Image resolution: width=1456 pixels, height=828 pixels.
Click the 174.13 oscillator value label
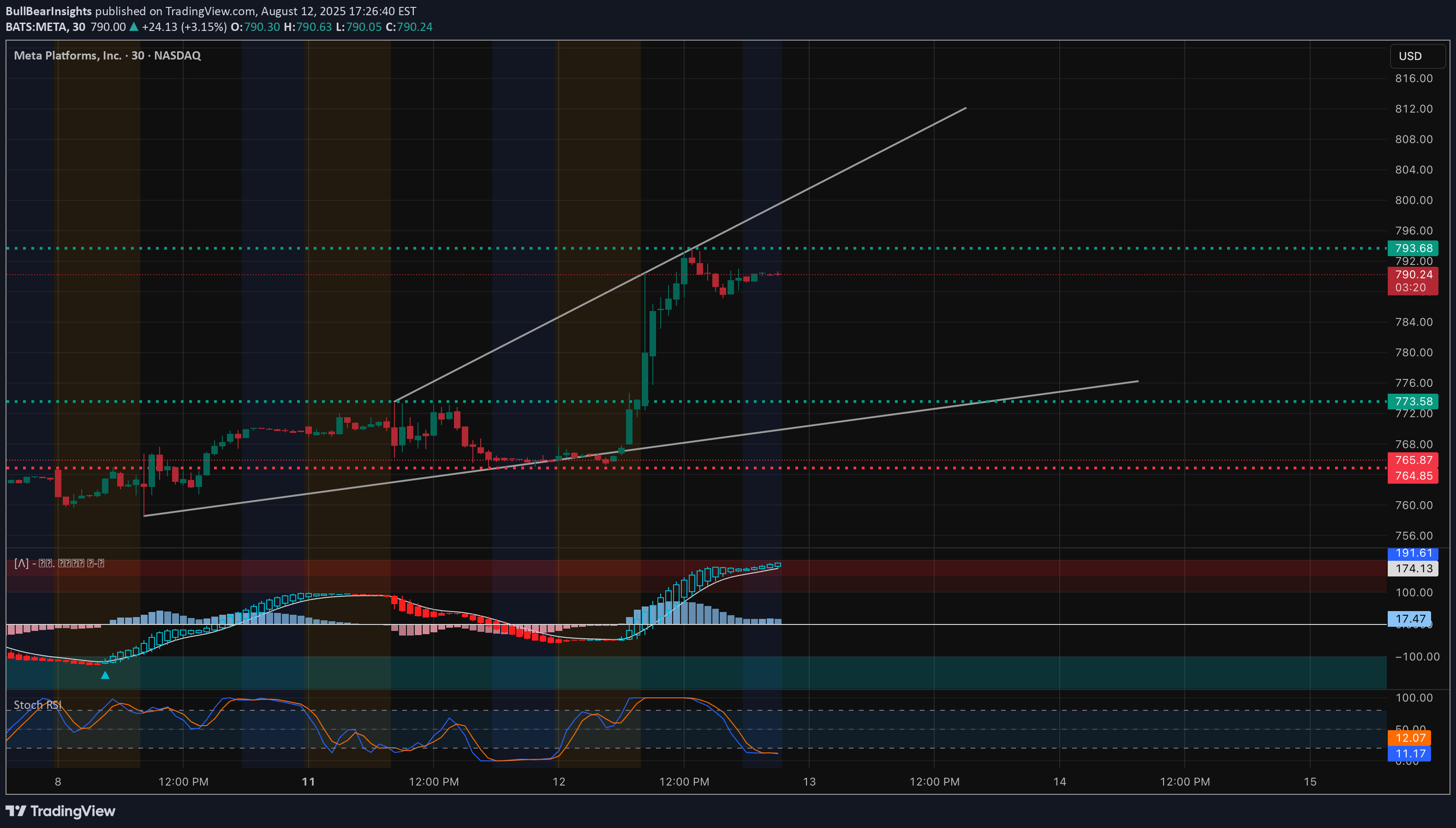tap(1413, 568)
